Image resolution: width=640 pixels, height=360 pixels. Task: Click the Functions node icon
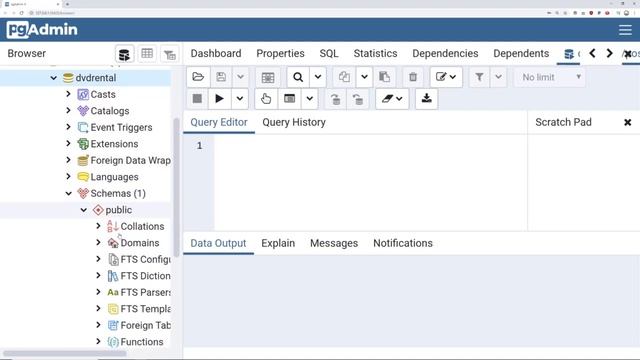click(113, 342)
